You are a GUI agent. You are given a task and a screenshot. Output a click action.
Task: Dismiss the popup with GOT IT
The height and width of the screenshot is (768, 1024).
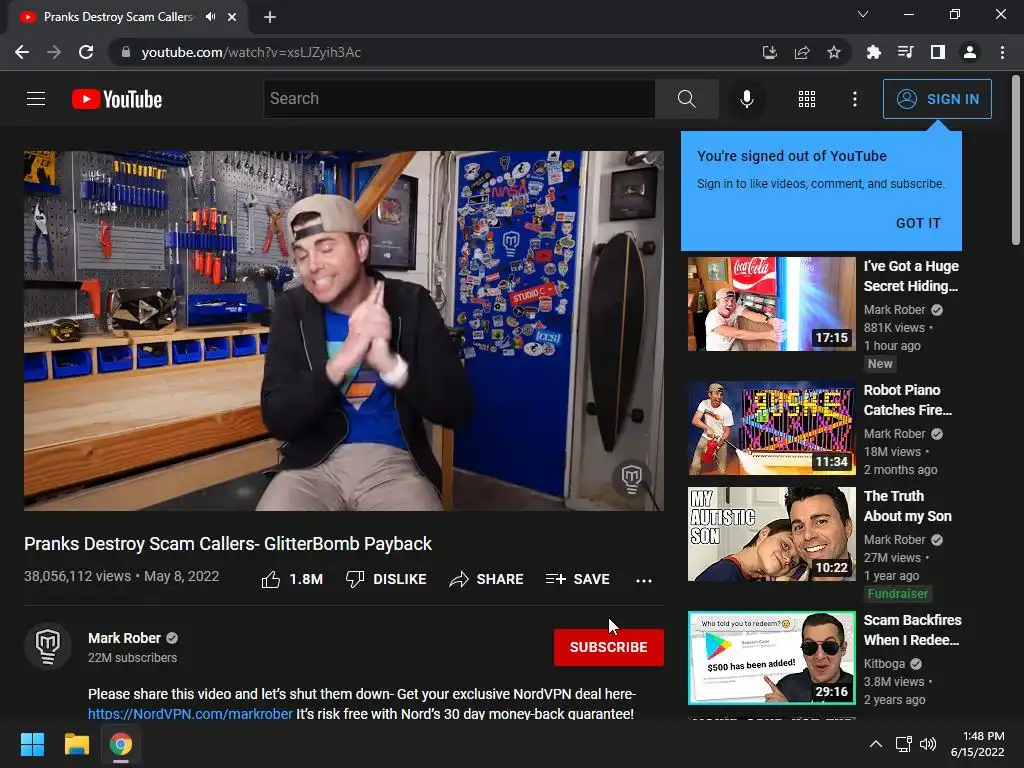[918, 223]
